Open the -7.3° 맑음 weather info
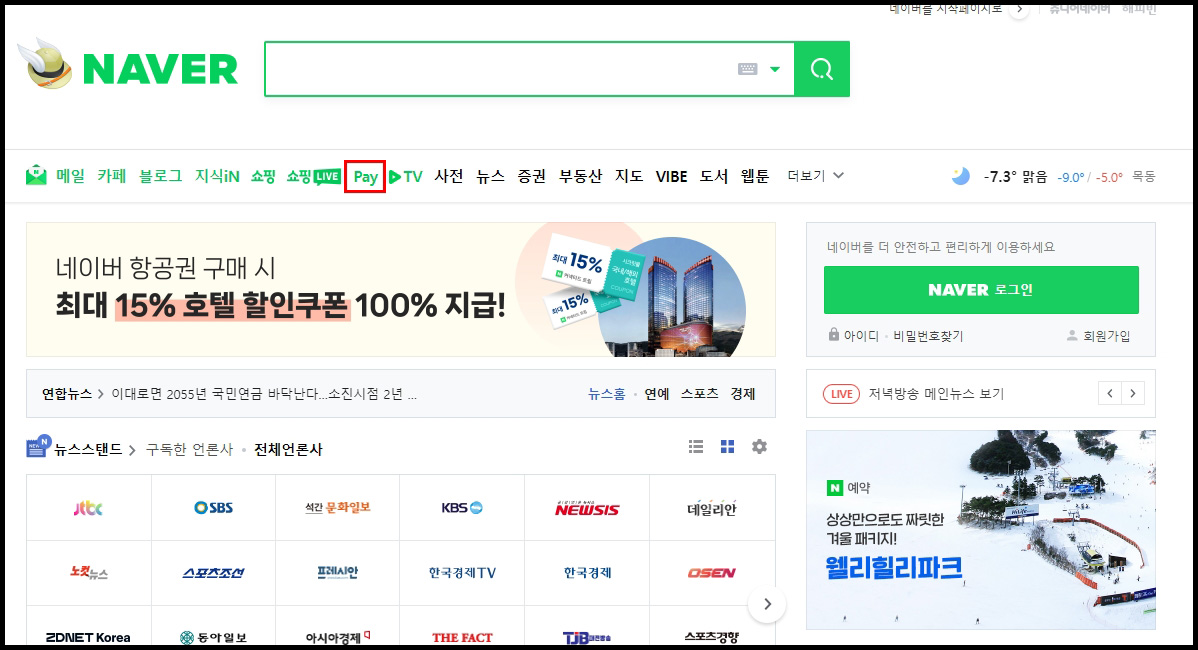Image resolution: width=1198 pixels, height=650 pixels. 1015,177
